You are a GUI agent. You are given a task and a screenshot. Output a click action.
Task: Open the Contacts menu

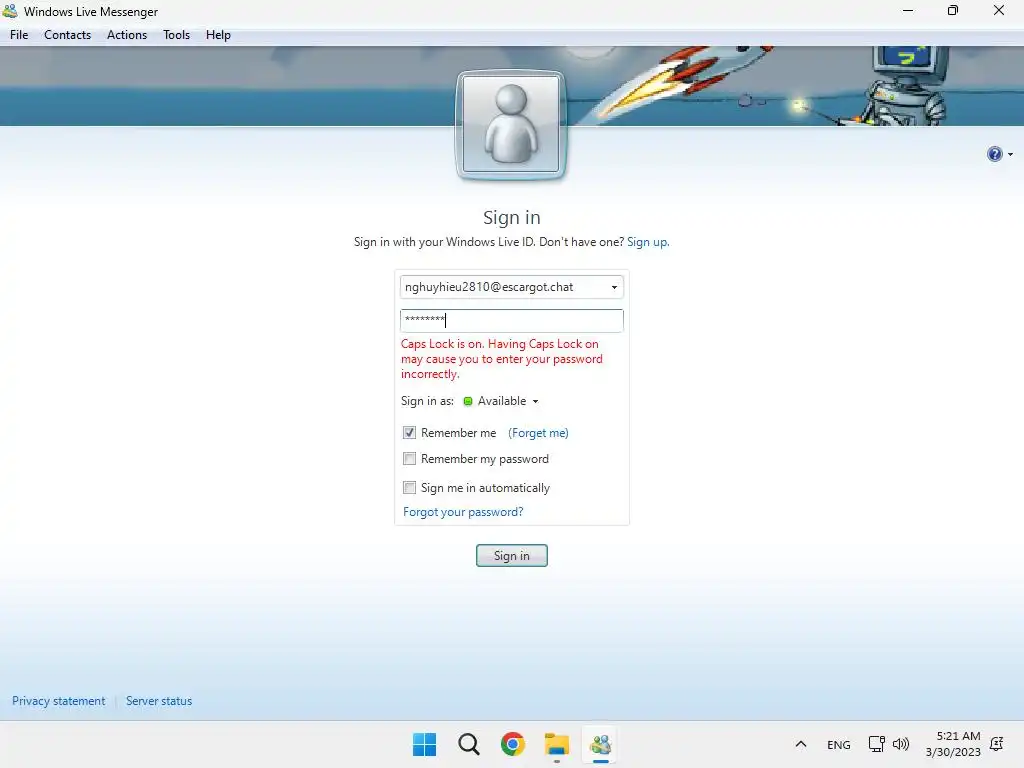67,35
